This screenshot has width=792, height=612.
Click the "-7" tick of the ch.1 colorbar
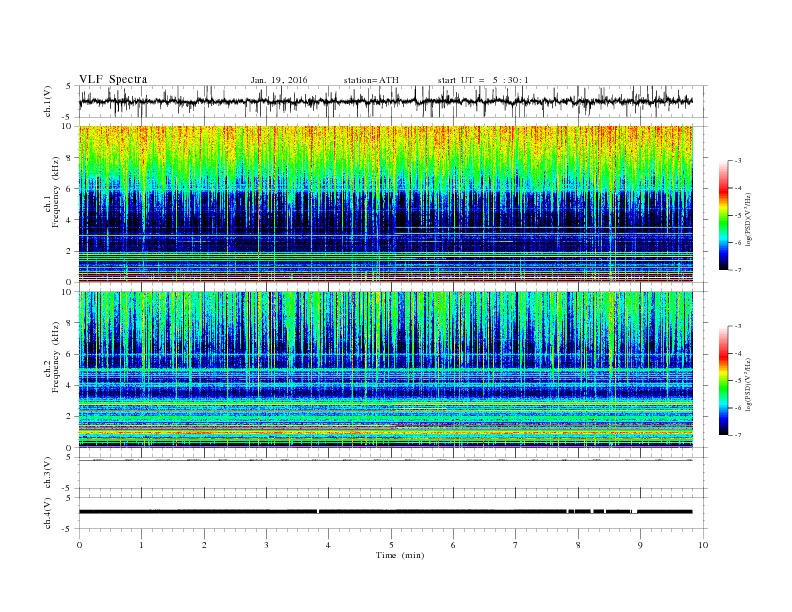point(738,270)
